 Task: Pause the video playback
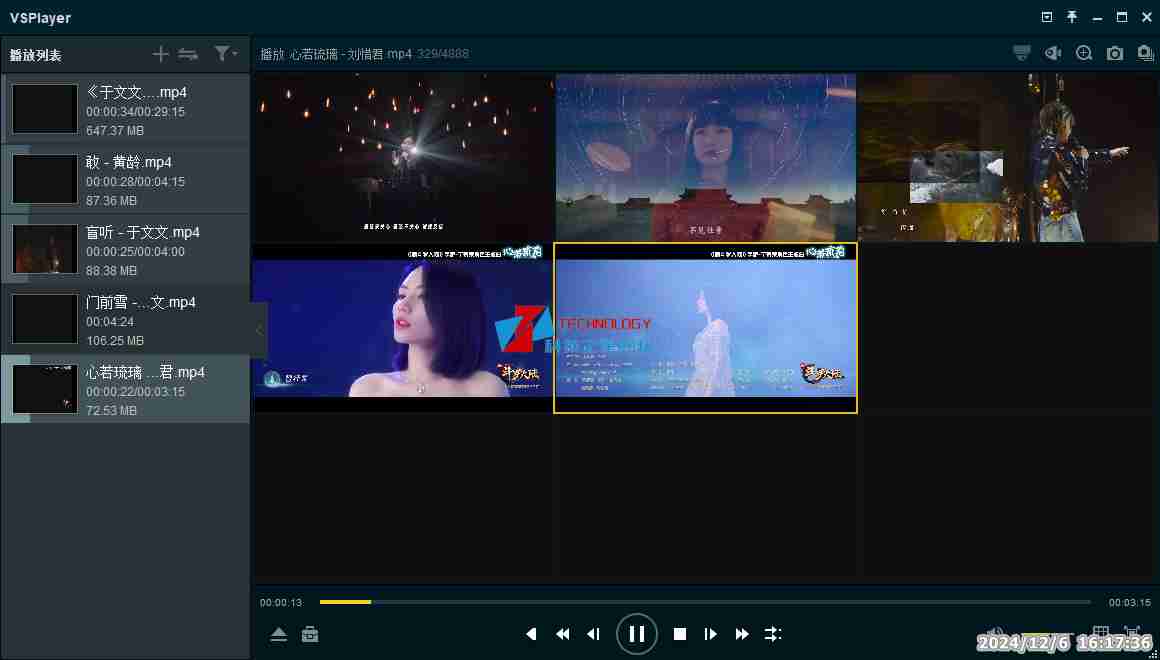(636, 634)
